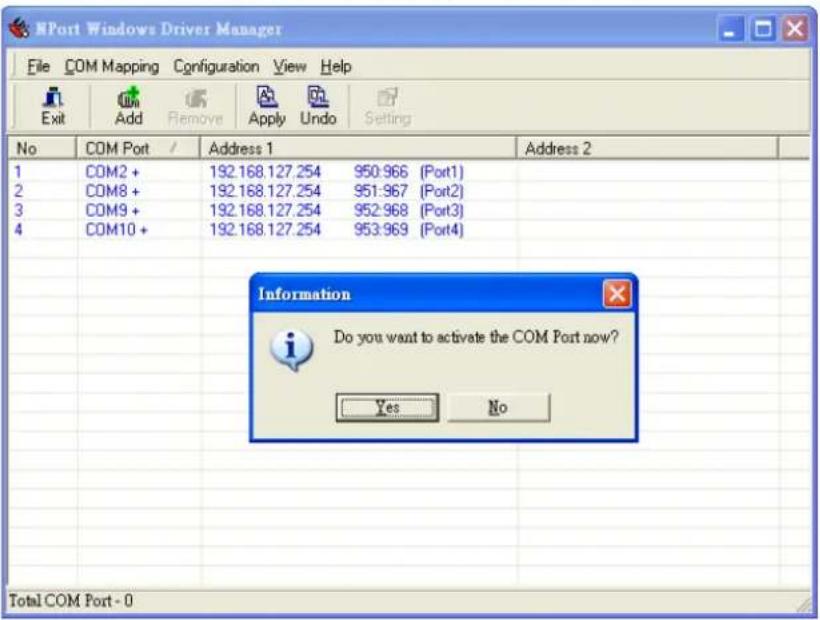Screen dimensions: 820x620
Task: Click ports 952:968 value
Action: coord(381,210)
